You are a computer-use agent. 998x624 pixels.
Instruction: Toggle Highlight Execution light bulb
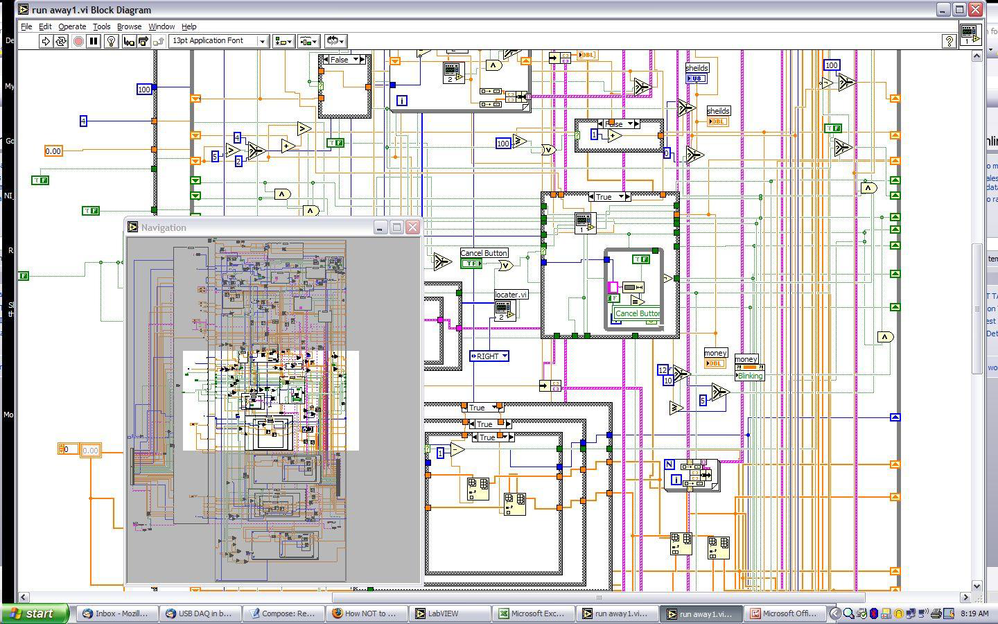tap(112, 41)
